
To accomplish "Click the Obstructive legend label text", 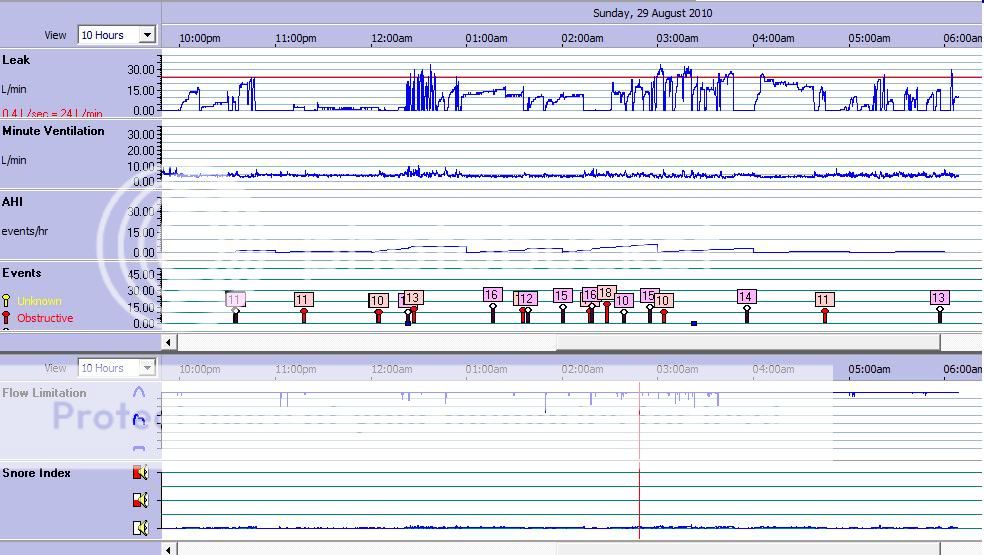I will click(x=45, y=318).
